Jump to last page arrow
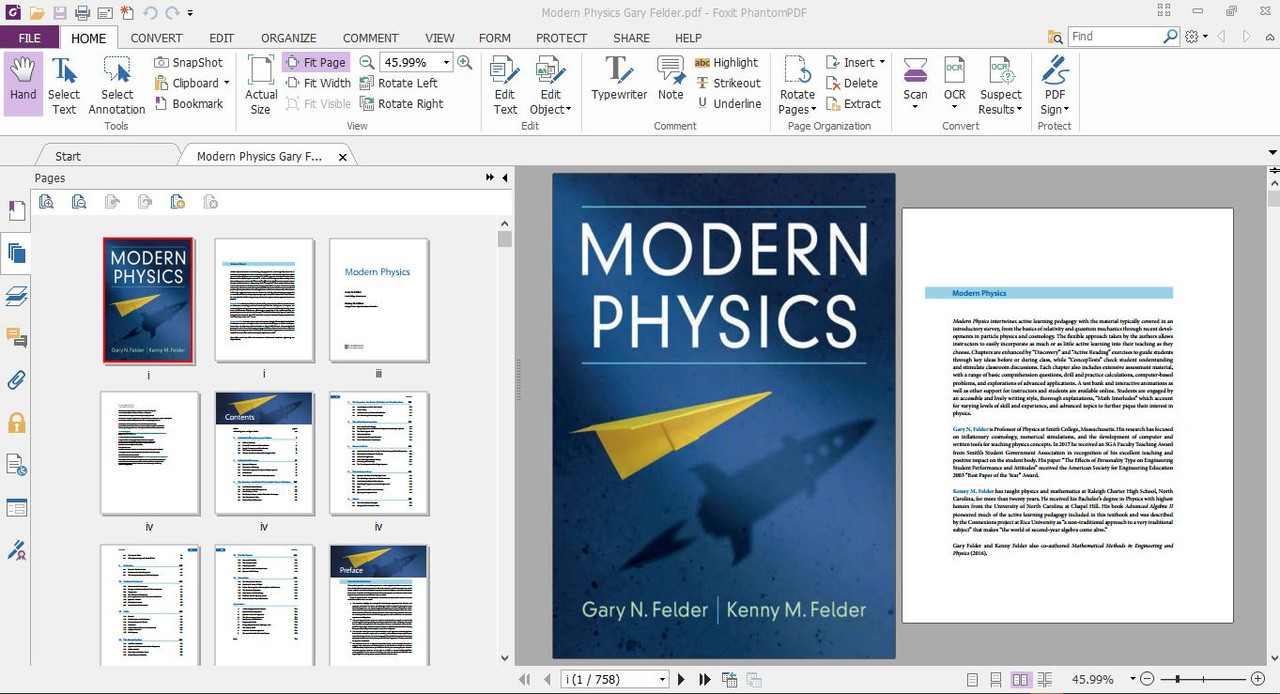 pyautogui.click(x=705, y=679)
